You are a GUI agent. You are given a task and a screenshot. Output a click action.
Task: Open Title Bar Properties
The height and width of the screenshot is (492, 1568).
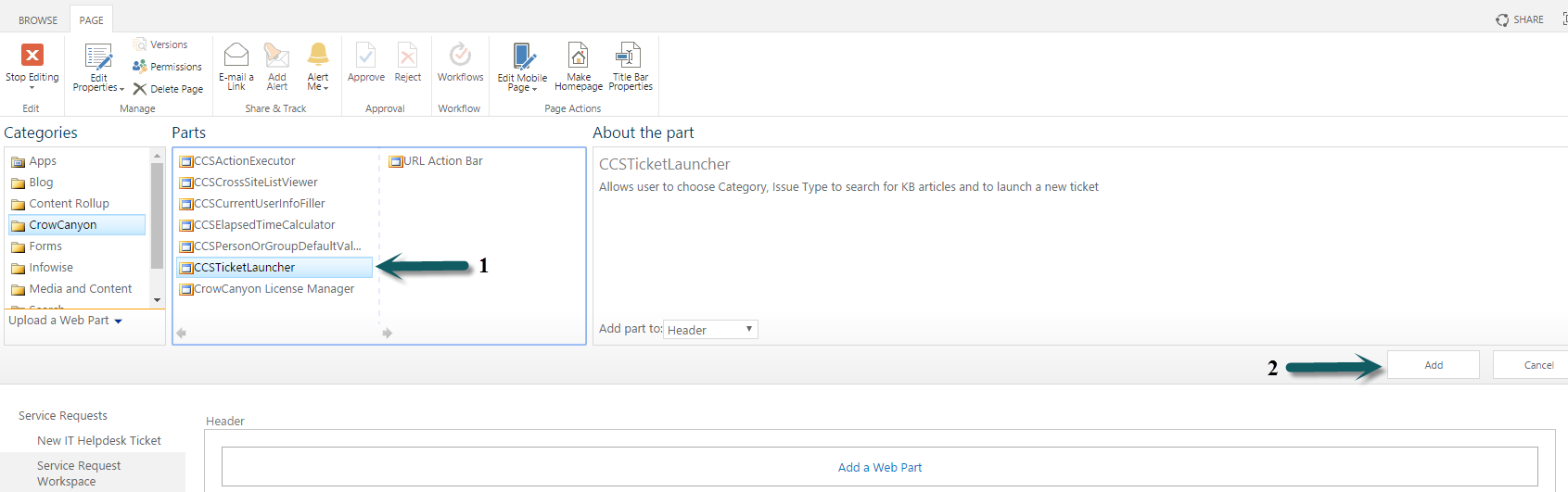(x=631, y=67)
